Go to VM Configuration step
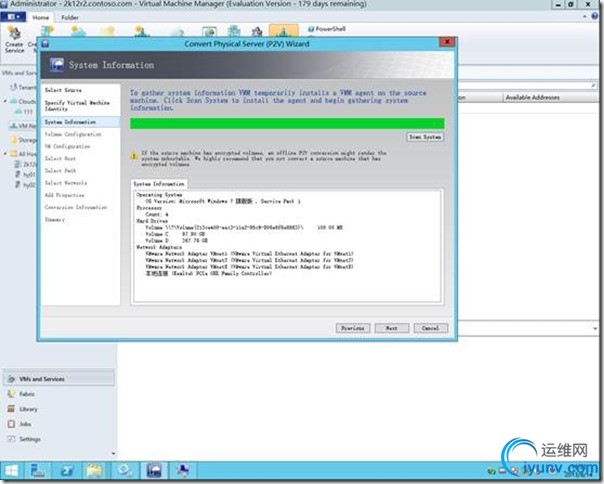Screen dimensions: 604x484 67,146
